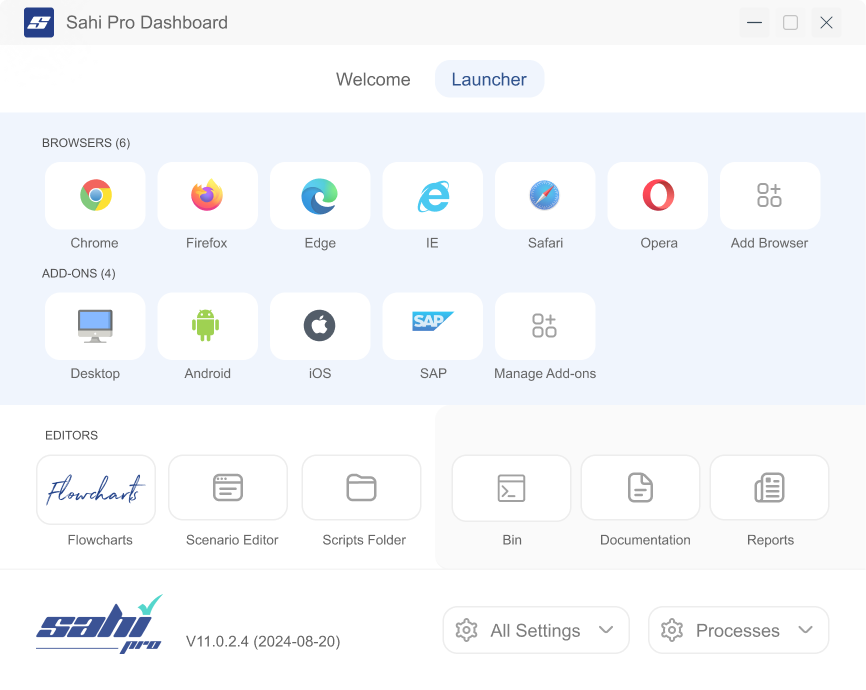Open the iOS add-on
Screen dimensions: 866x690
320,326
